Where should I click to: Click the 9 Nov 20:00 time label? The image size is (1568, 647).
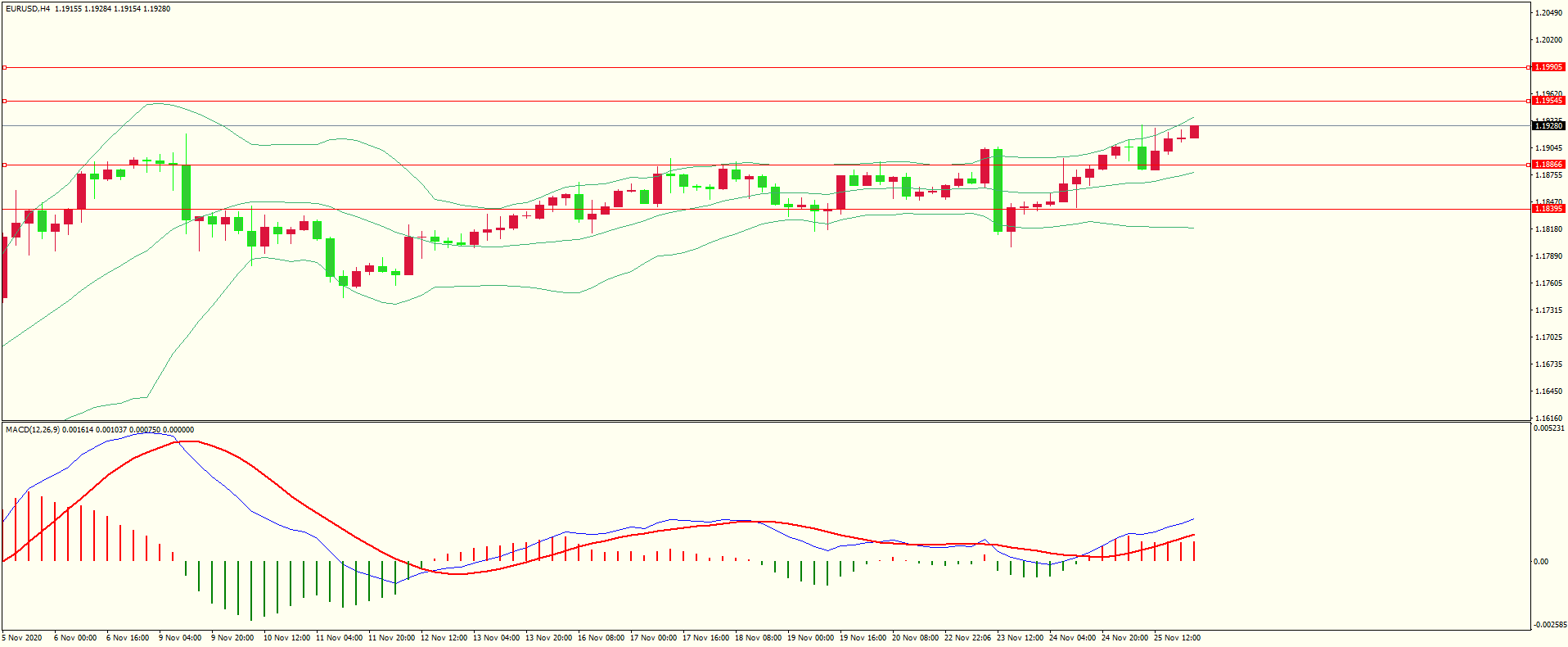232,638
